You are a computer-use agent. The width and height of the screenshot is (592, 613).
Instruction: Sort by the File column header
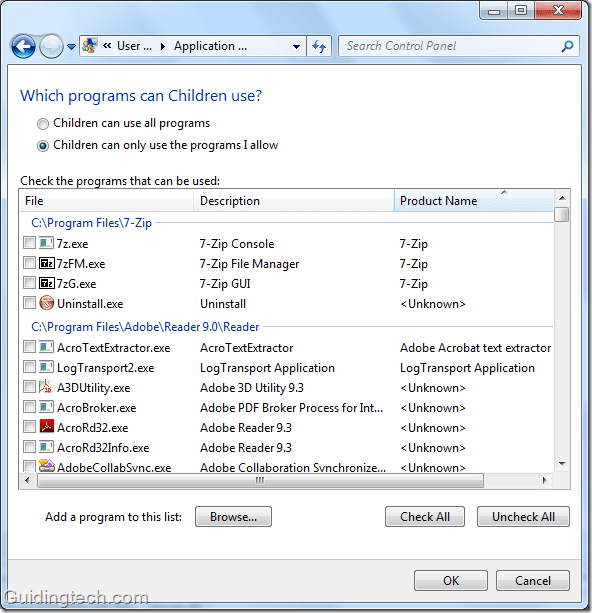tap(106, 201)
